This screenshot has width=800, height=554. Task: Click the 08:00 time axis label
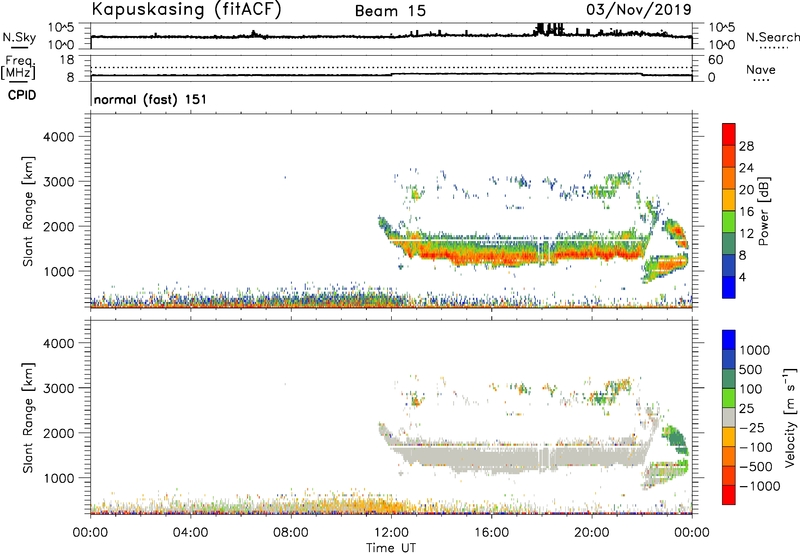click(x=291, y=533)
